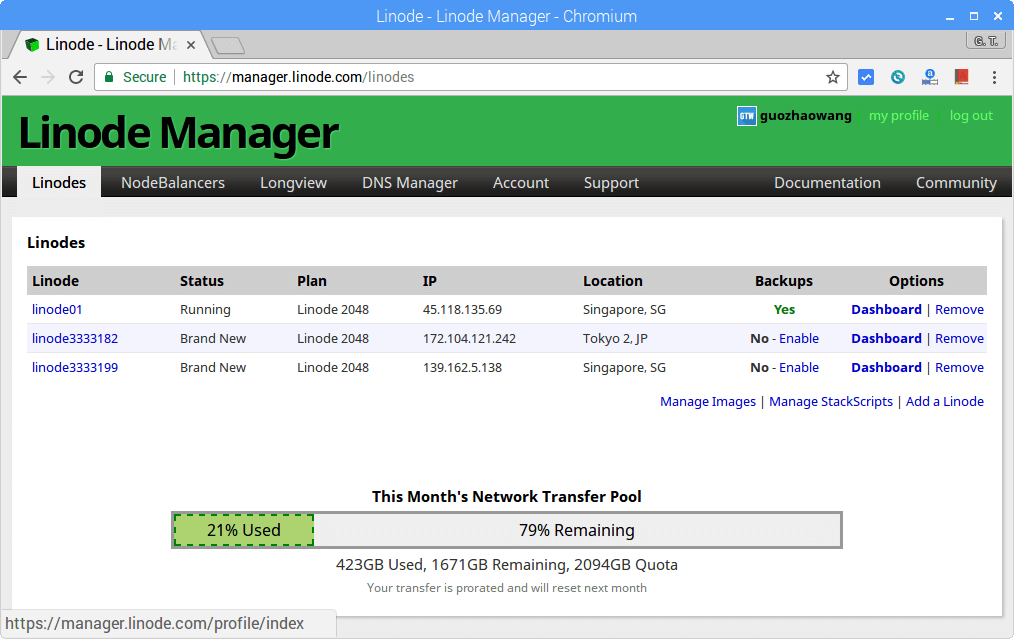Click the Add a Linode link

(944, 401)
